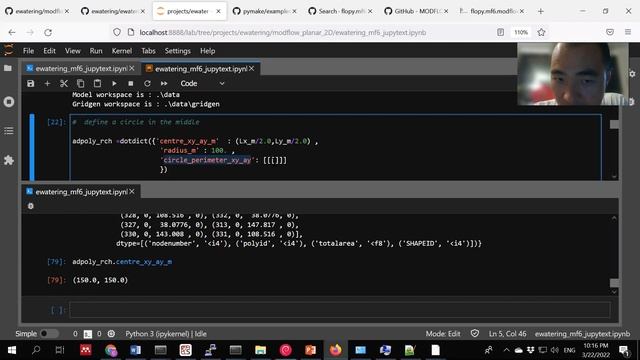Open the Windows Start menu
Viewport: 640px width, 360px height.
pos(12,350)
